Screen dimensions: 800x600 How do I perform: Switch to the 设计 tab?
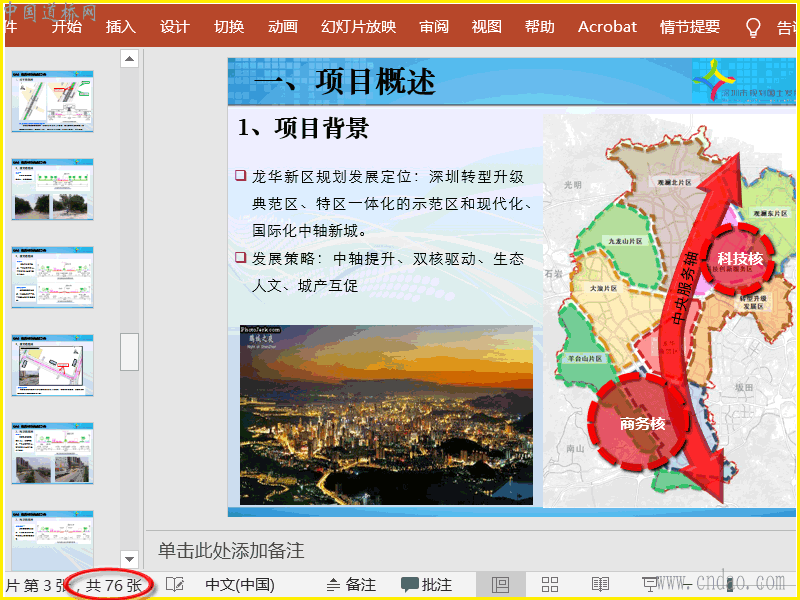174,27
